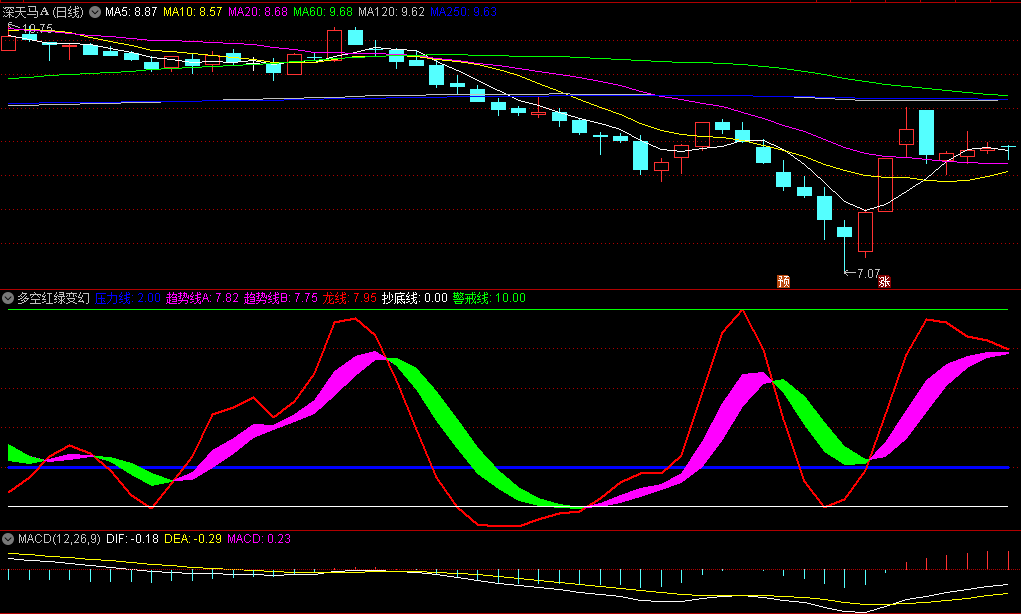
Task: Click the MACD(12,26,9) indicator name
Action: (x=58, y=539)
